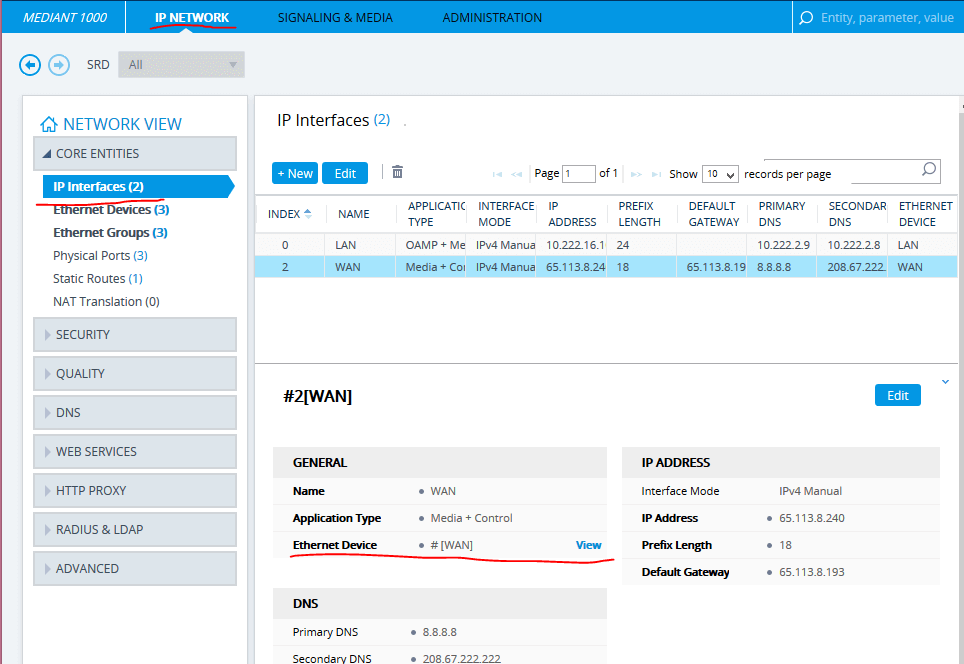Go to last page pagination icon
The height and width of the screenshot is (664, 964).
pos(657,175)
